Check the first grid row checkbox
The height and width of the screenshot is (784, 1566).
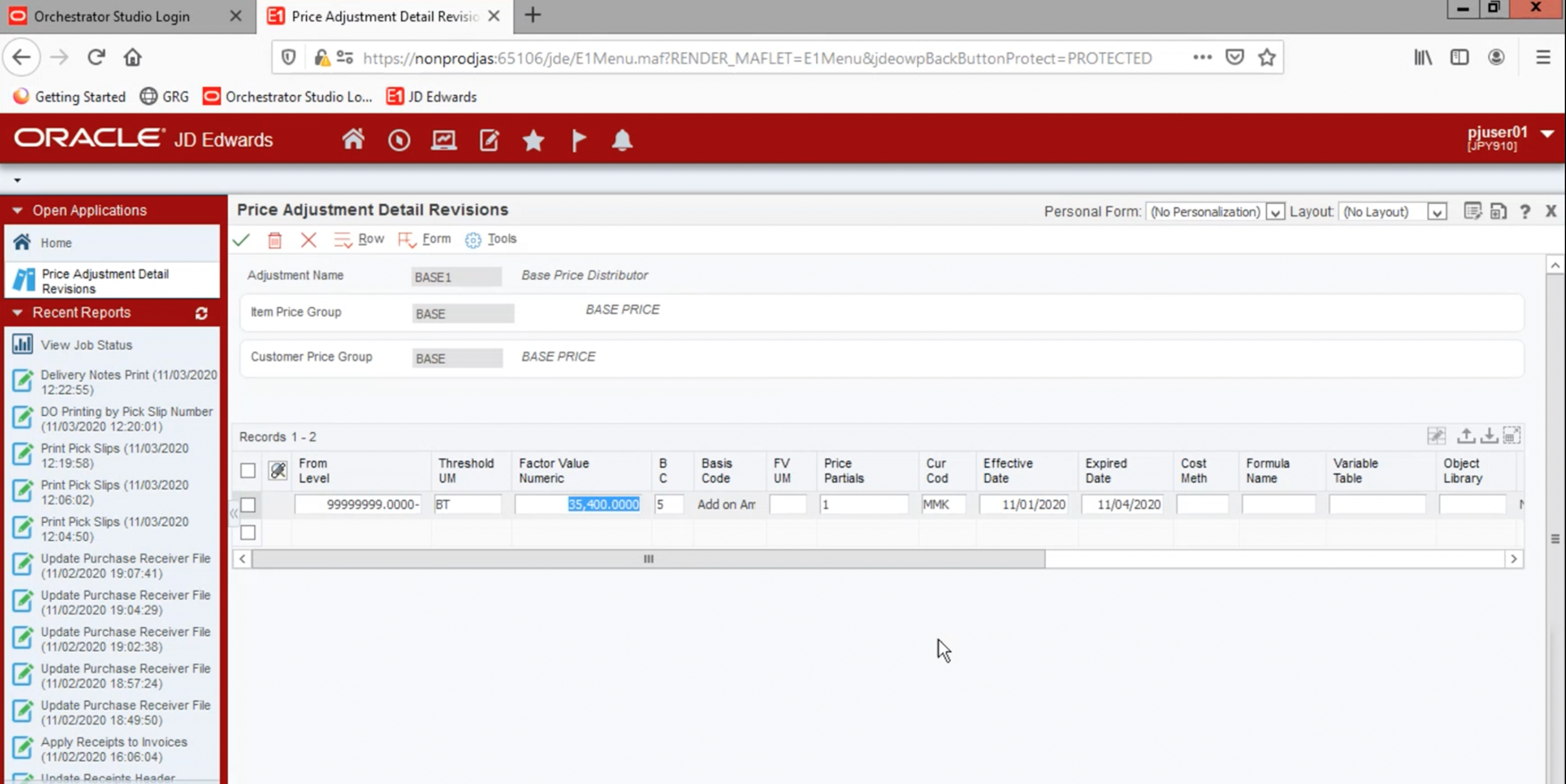[x=248, y=505]
